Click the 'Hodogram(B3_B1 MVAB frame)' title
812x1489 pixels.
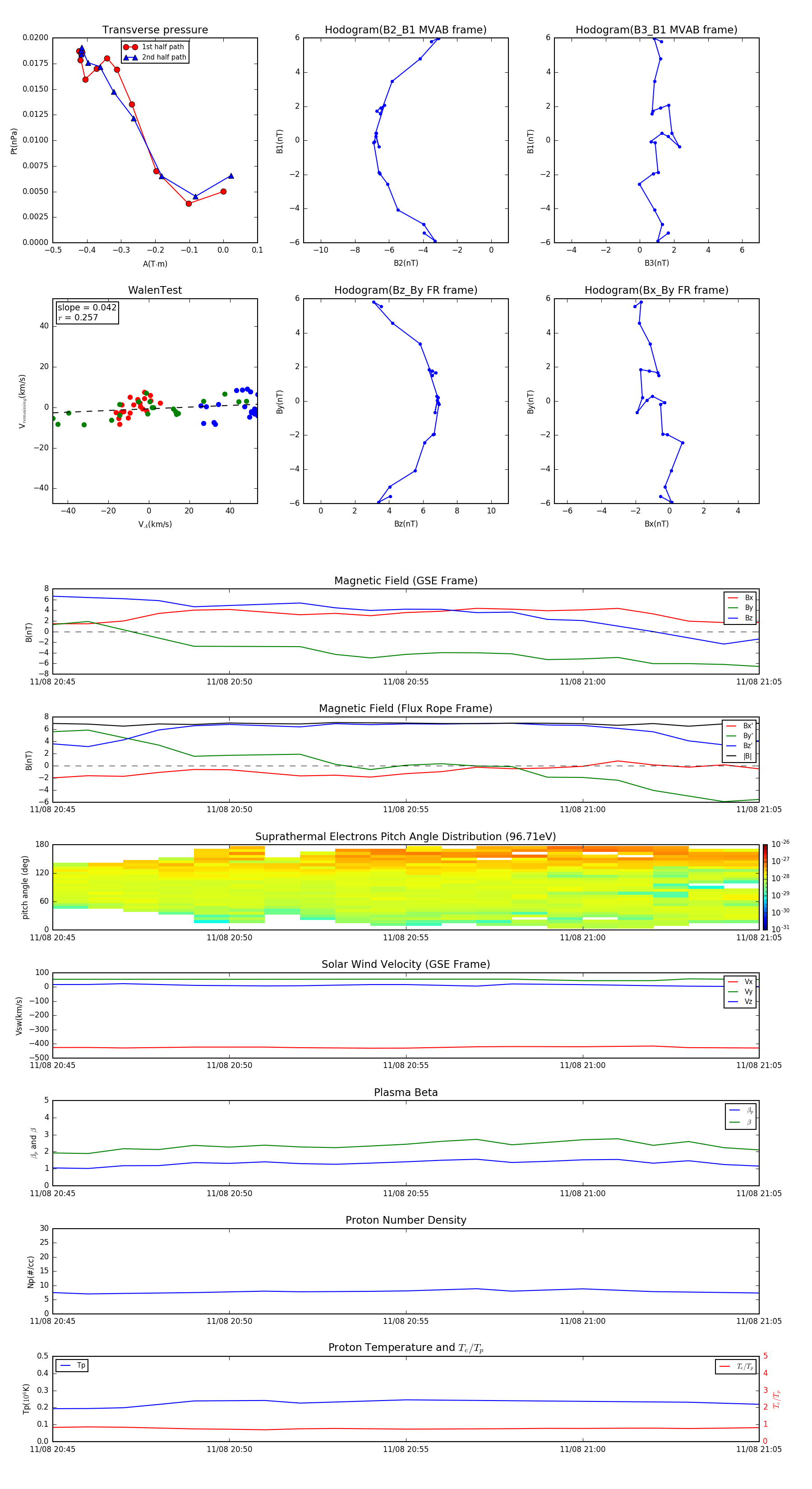pos(656,30)
